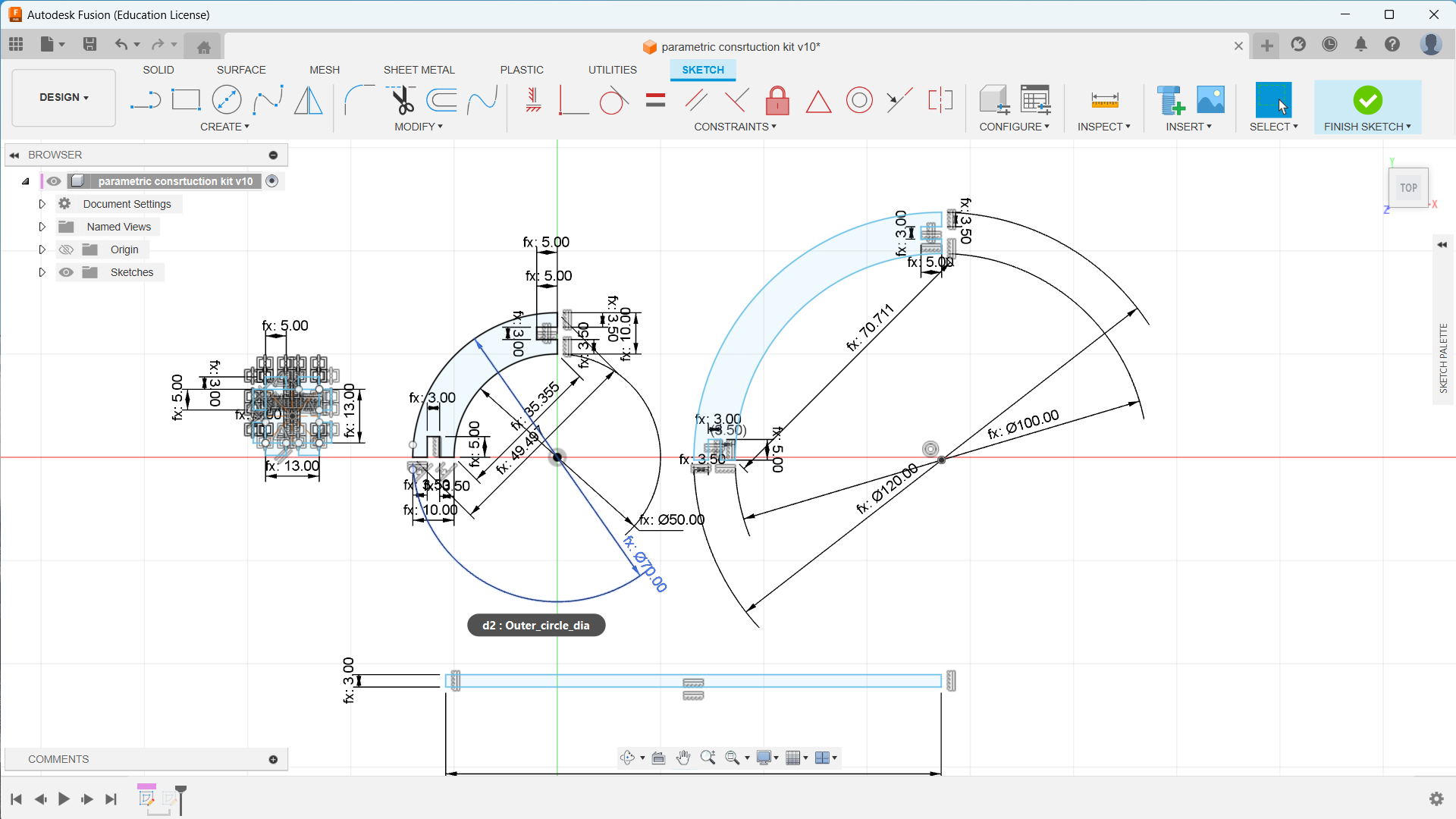Screen dimensions: 1456x819
Task: Open the Measure inspect tool
Action: pos(1104,100)
